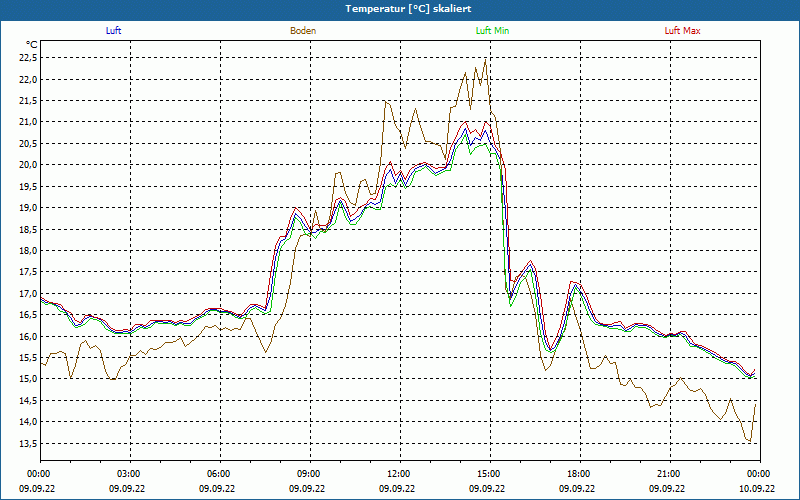Click the 16,0 y-axis value

point(27,336)
